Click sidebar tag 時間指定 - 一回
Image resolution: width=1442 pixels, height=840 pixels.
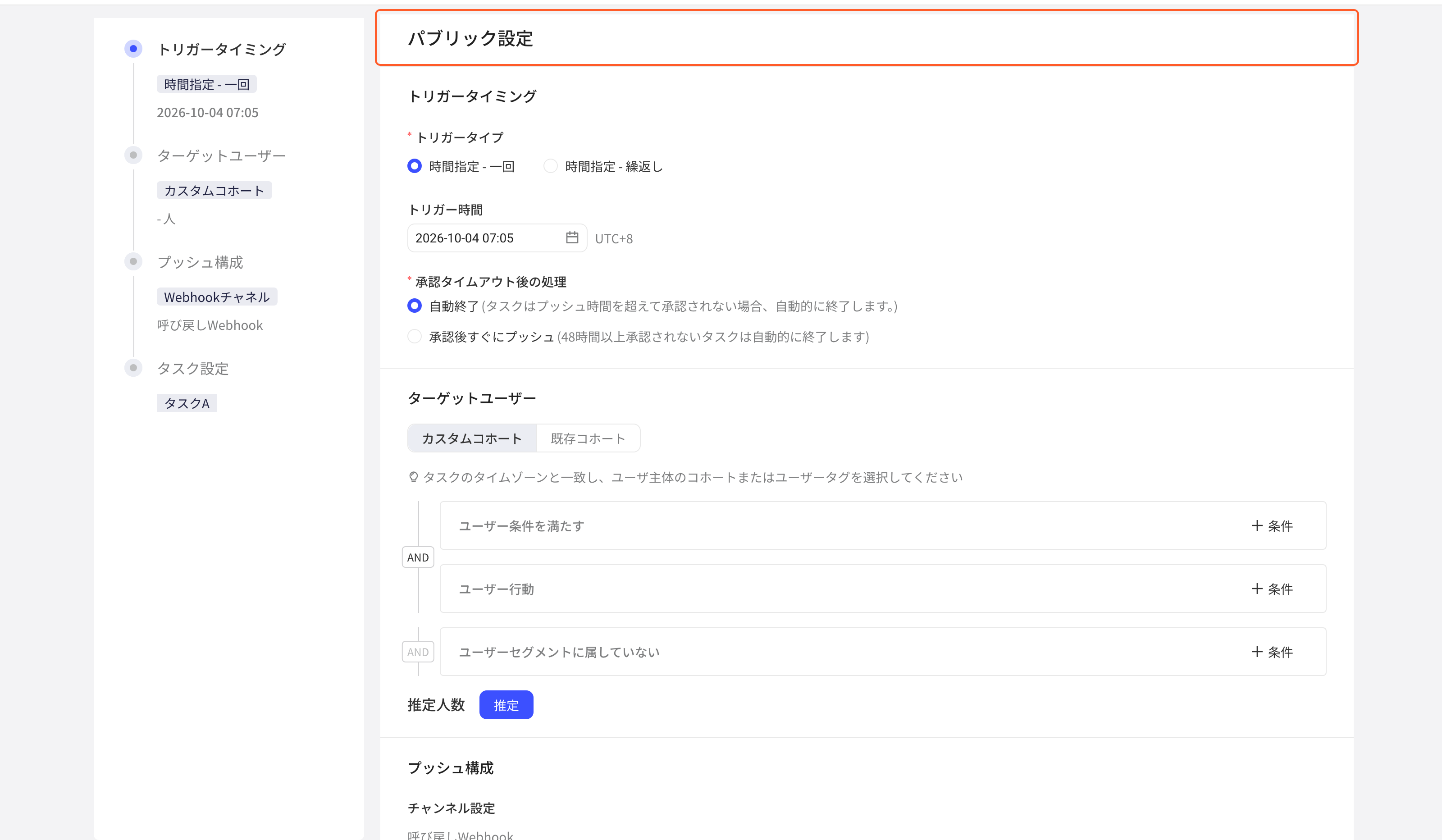pyautogui.click(x=206, y=84)
